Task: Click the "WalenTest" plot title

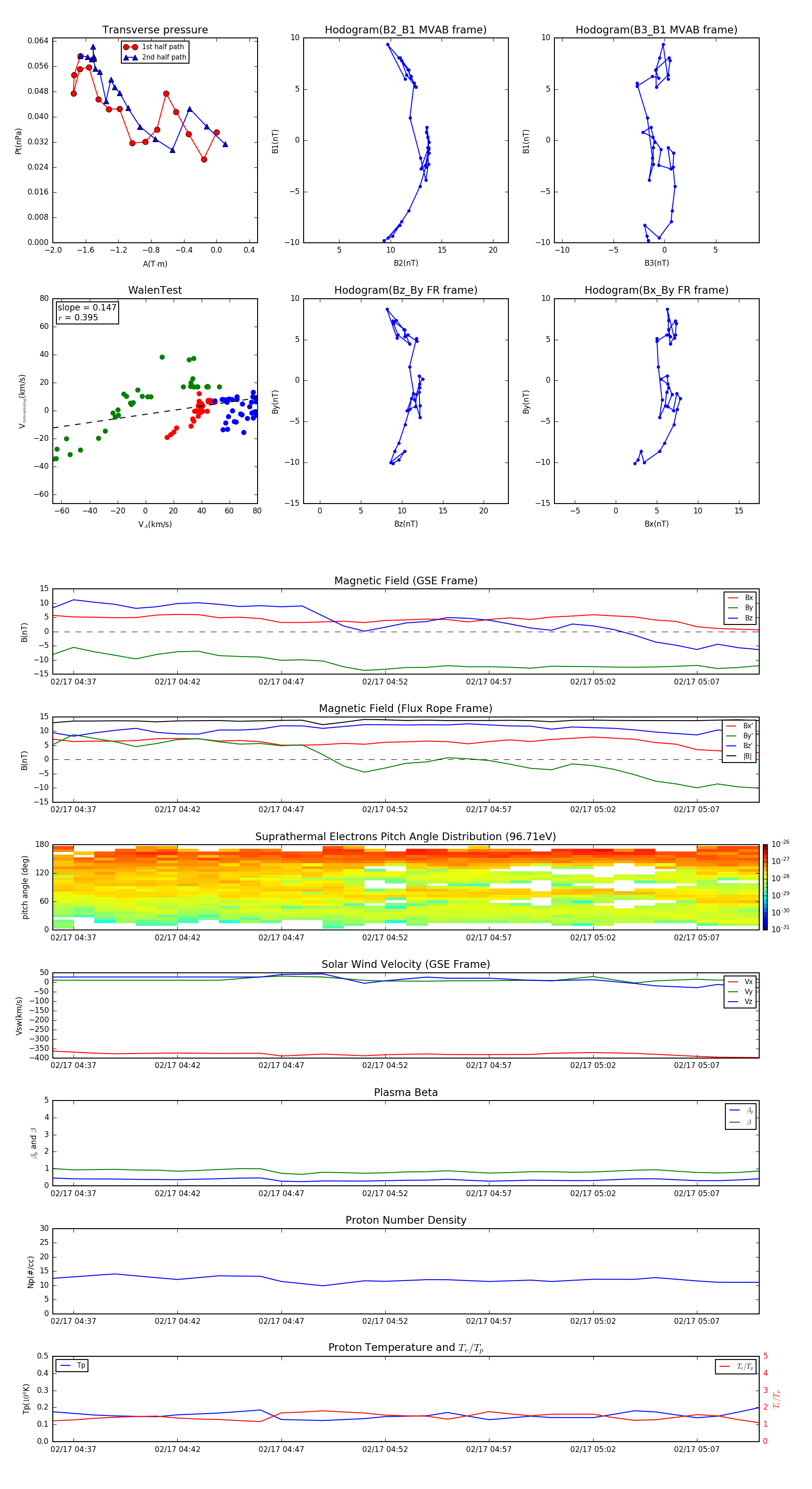Action: pos(155,290)
